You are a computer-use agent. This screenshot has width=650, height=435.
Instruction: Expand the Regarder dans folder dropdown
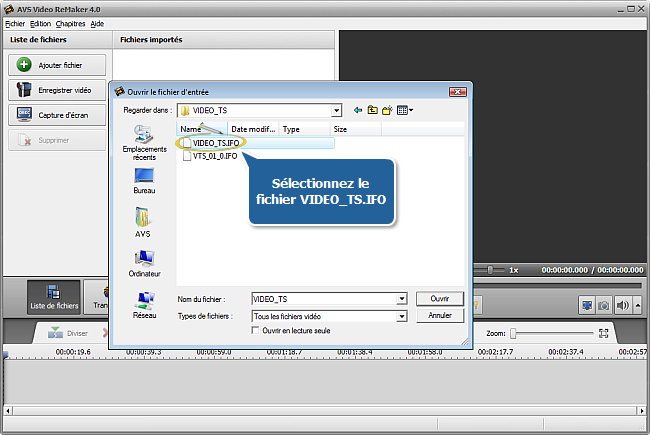[x=336, y=110]
